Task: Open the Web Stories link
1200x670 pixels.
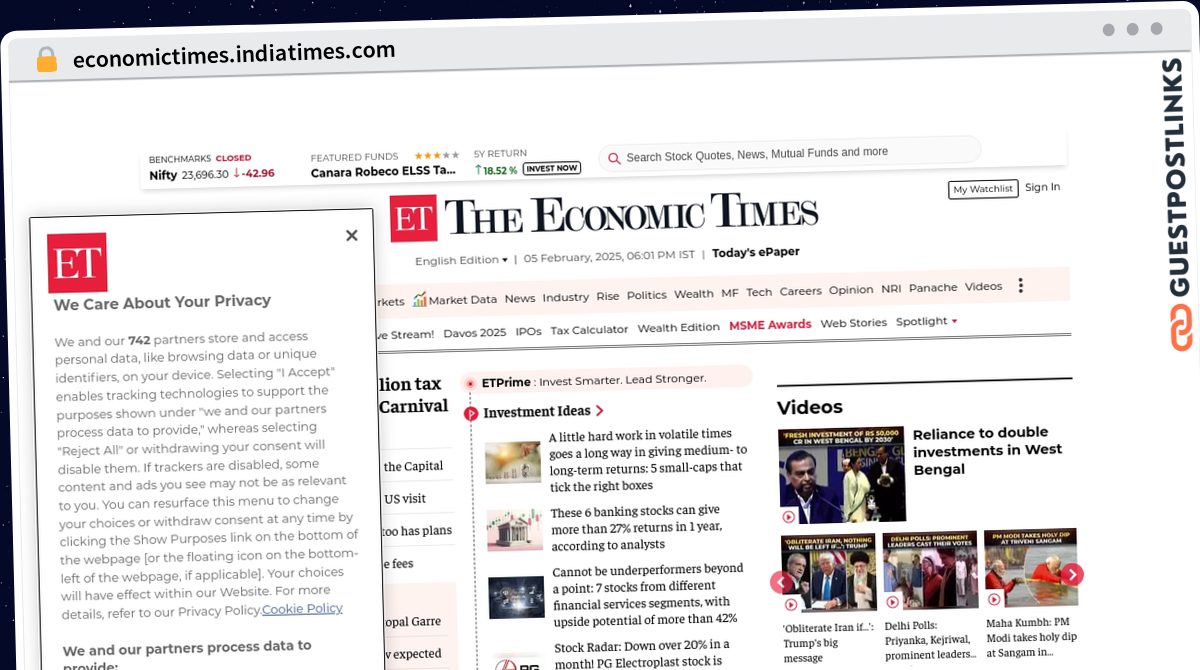Action: pos(853,323)
